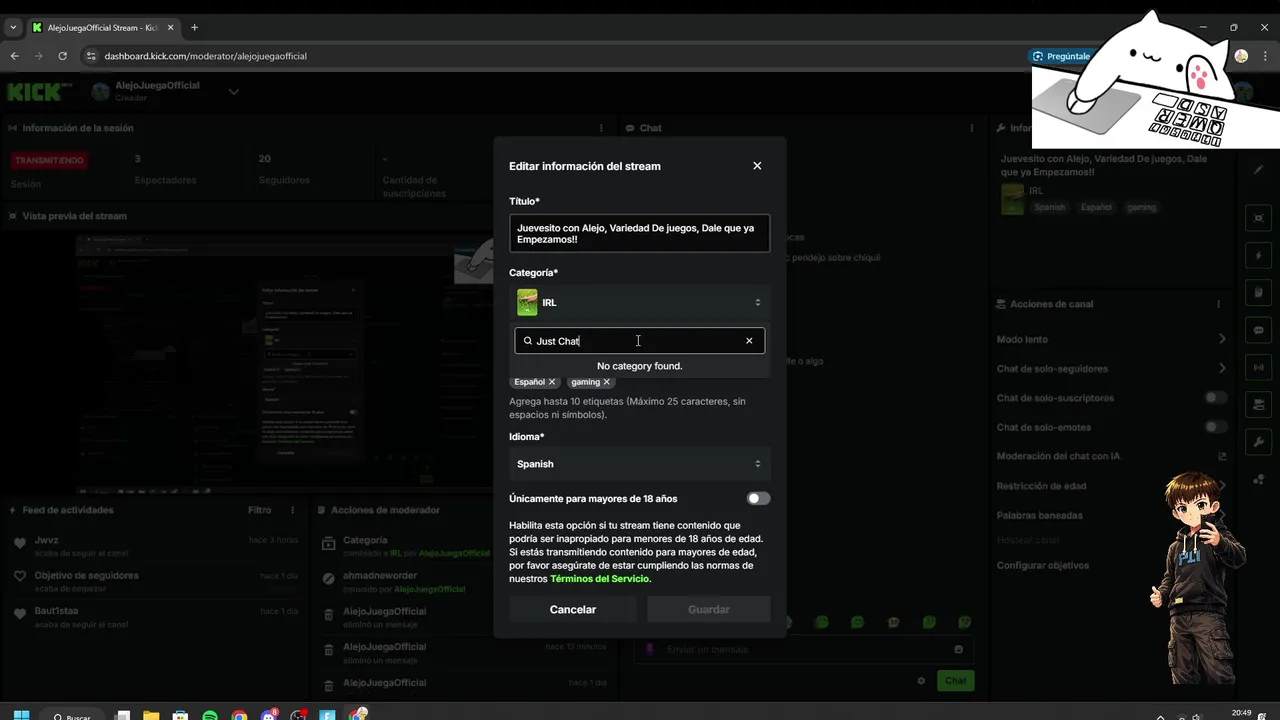Open the Filtro option in activity feed
1280x720 pixels.
pyautogui.click(x=259, y=510)
